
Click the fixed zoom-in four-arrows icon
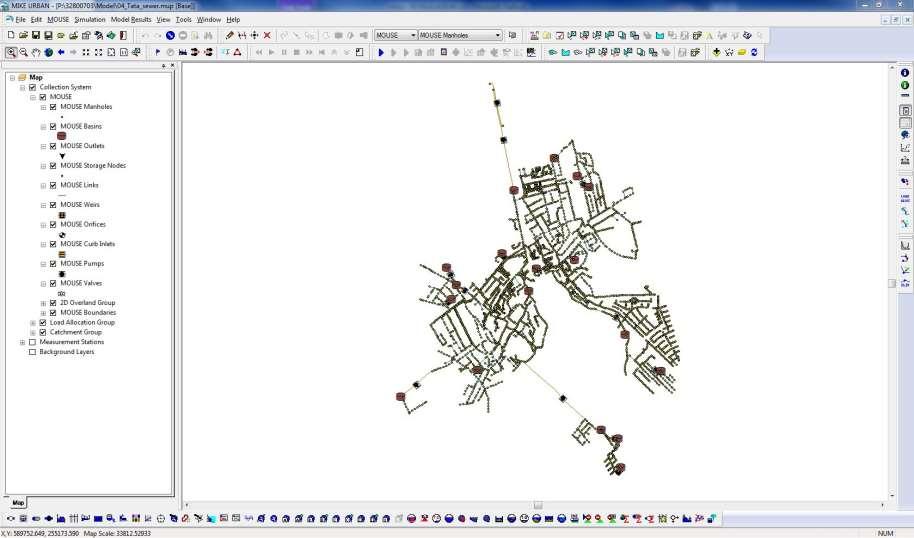click(86, 52)
